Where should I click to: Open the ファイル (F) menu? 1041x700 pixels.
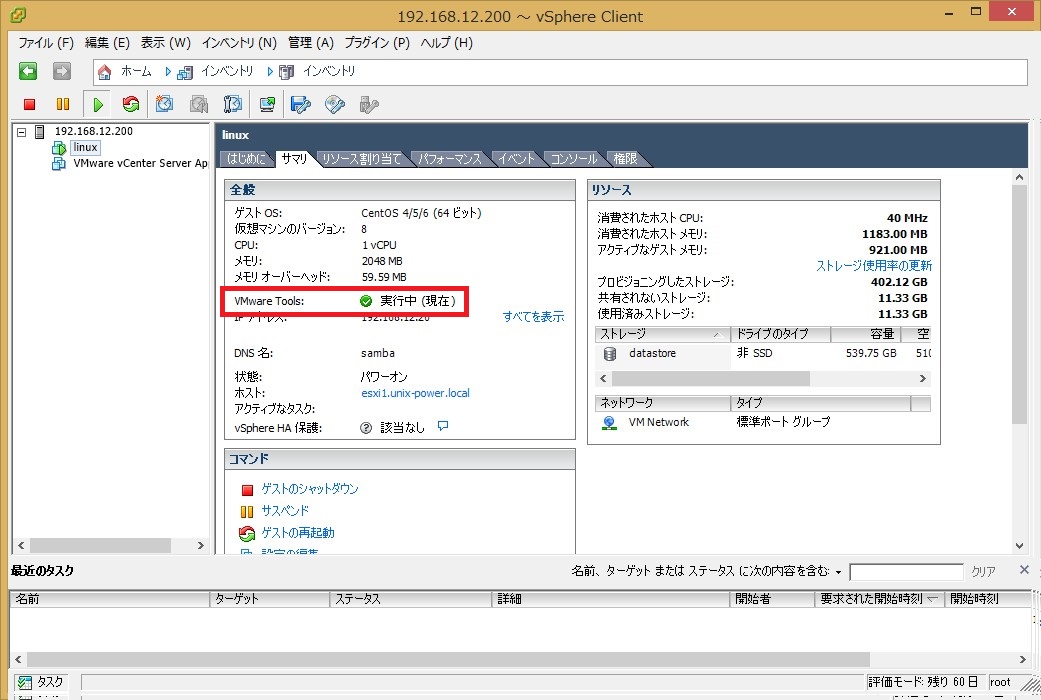[x=46, y=43]
